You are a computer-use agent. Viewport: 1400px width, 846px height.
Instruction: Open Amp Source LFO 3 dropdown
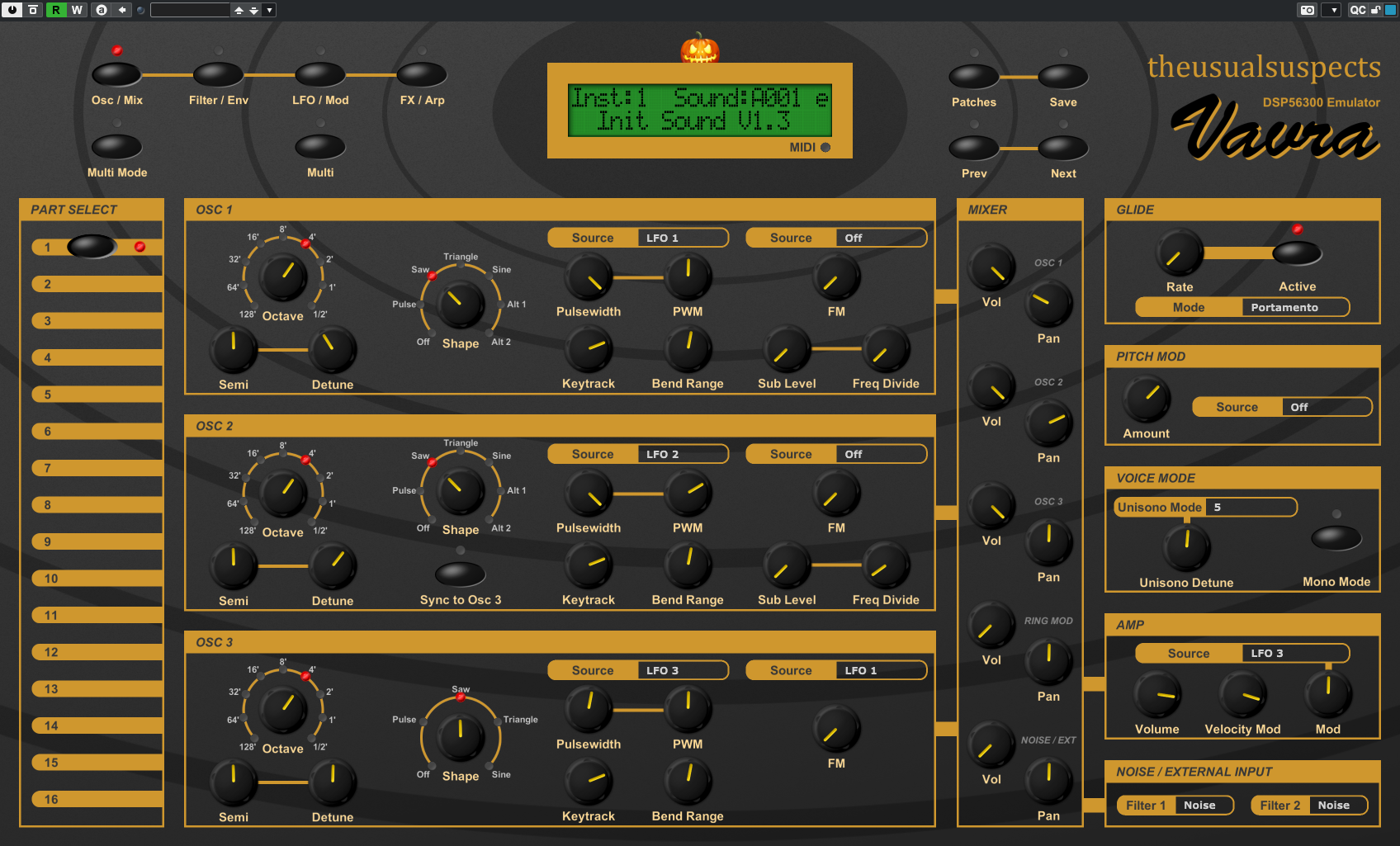[x=1295, y=653]
